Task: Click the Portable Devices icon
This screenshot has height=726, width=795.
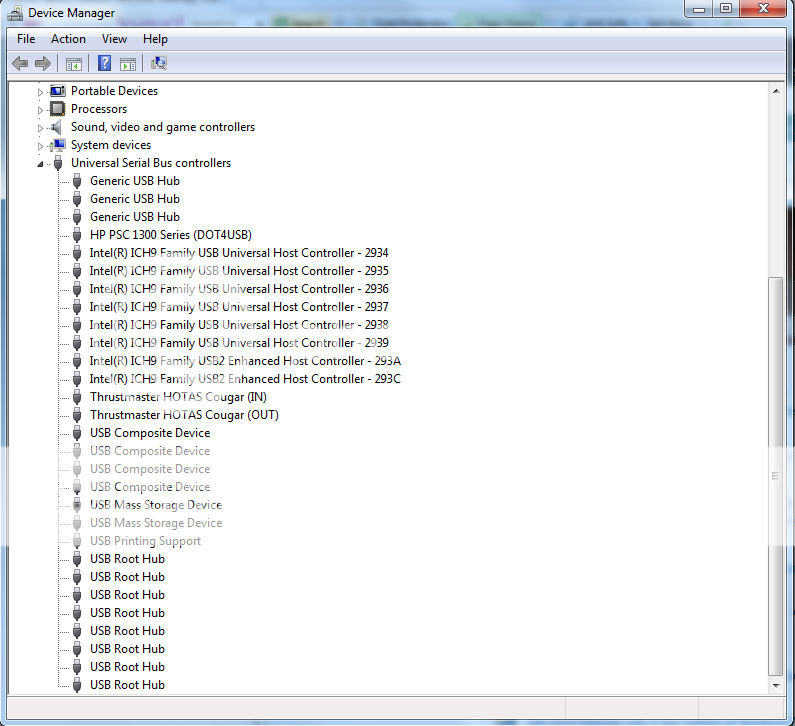Action: 58,91
